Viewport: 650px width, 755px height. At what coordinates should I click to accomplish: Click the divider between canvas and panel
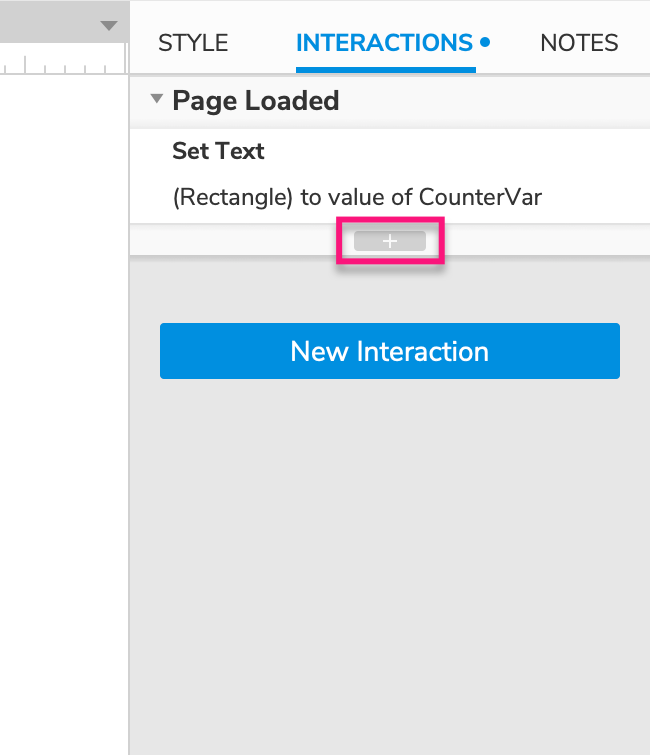click(x=129, y=400)
